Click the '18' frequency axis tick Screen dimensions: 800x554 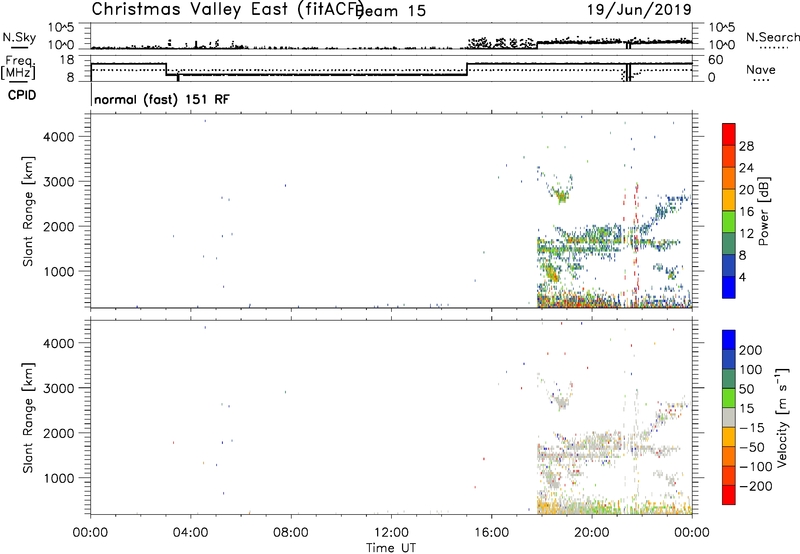[67, 60]
